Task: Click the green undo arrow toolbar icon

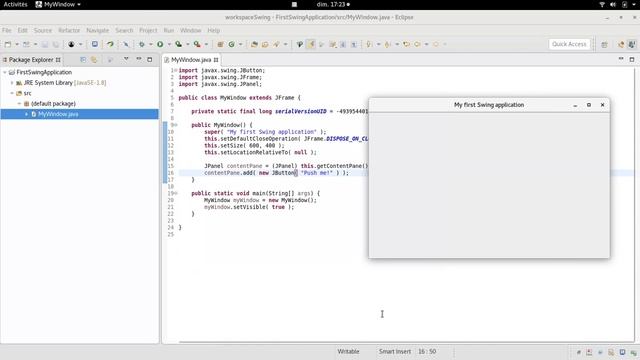Action: coord(110,44)
